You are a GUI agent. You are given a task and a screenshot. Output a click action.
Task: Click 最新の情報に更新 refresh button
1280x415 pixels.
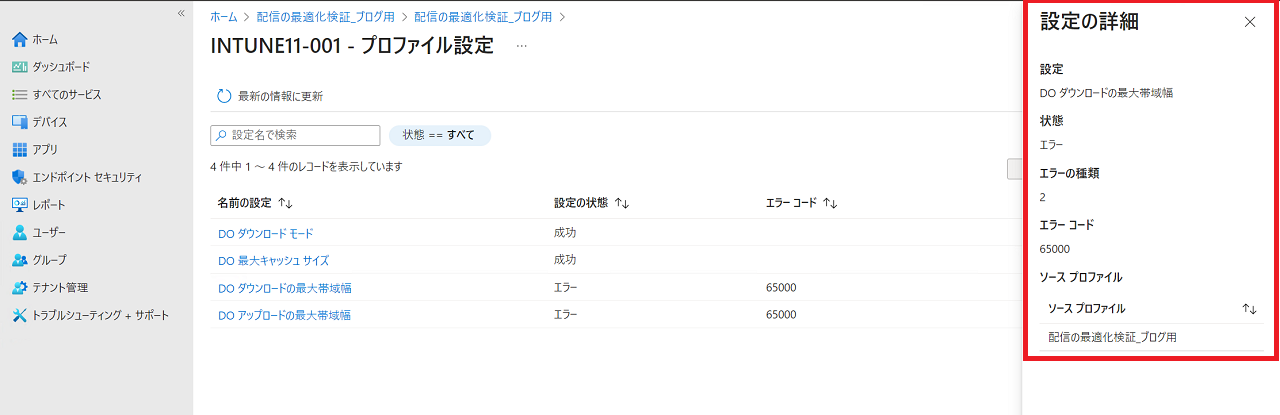tap(270, 96)
